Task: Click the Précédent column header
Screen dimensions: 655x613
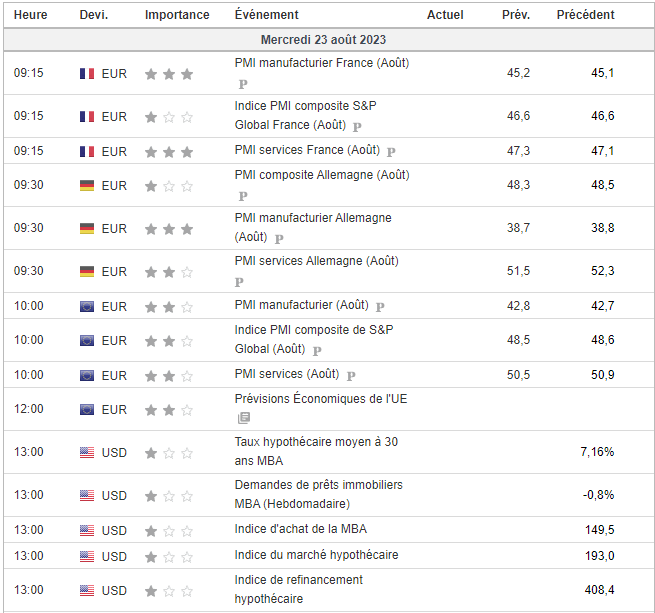Action: pyautogui.click(x=585, y=15)
